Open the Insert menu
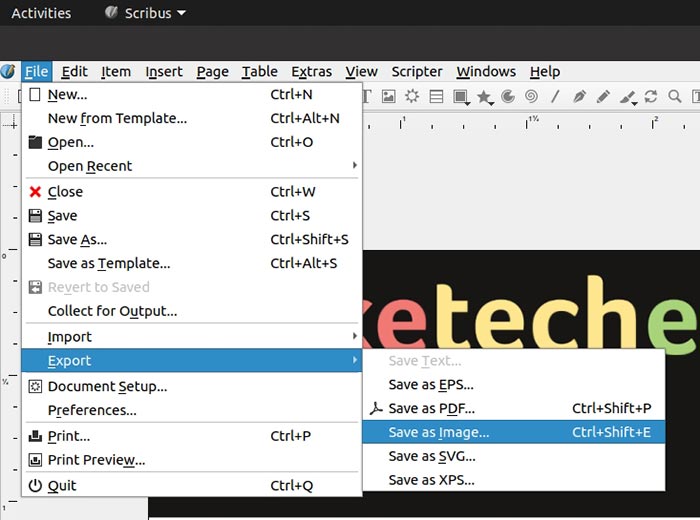The image size is (700, 520). (x=164, y=71)
